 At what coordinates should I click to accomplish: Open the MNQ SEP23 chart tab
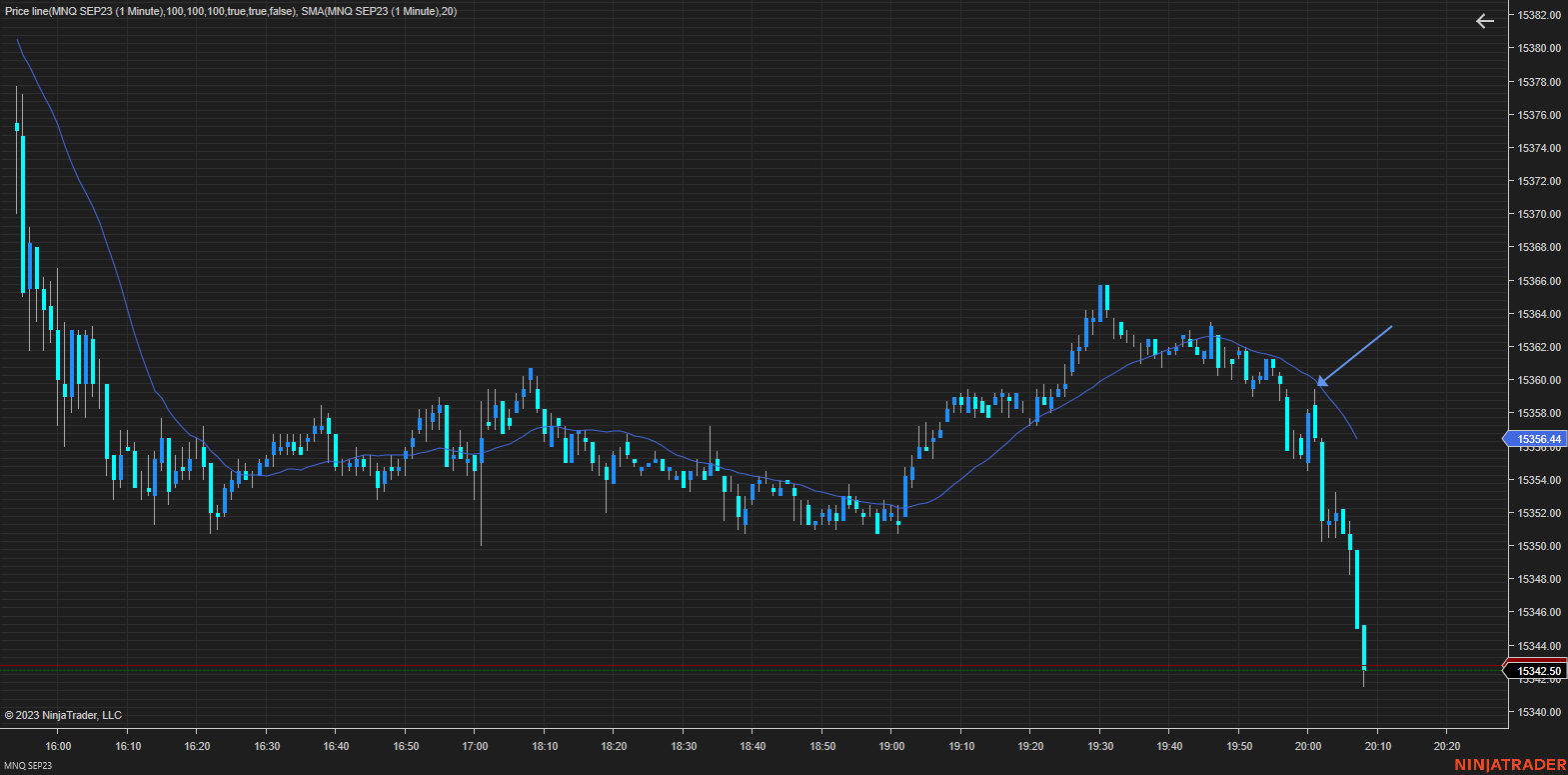[27, 766]
